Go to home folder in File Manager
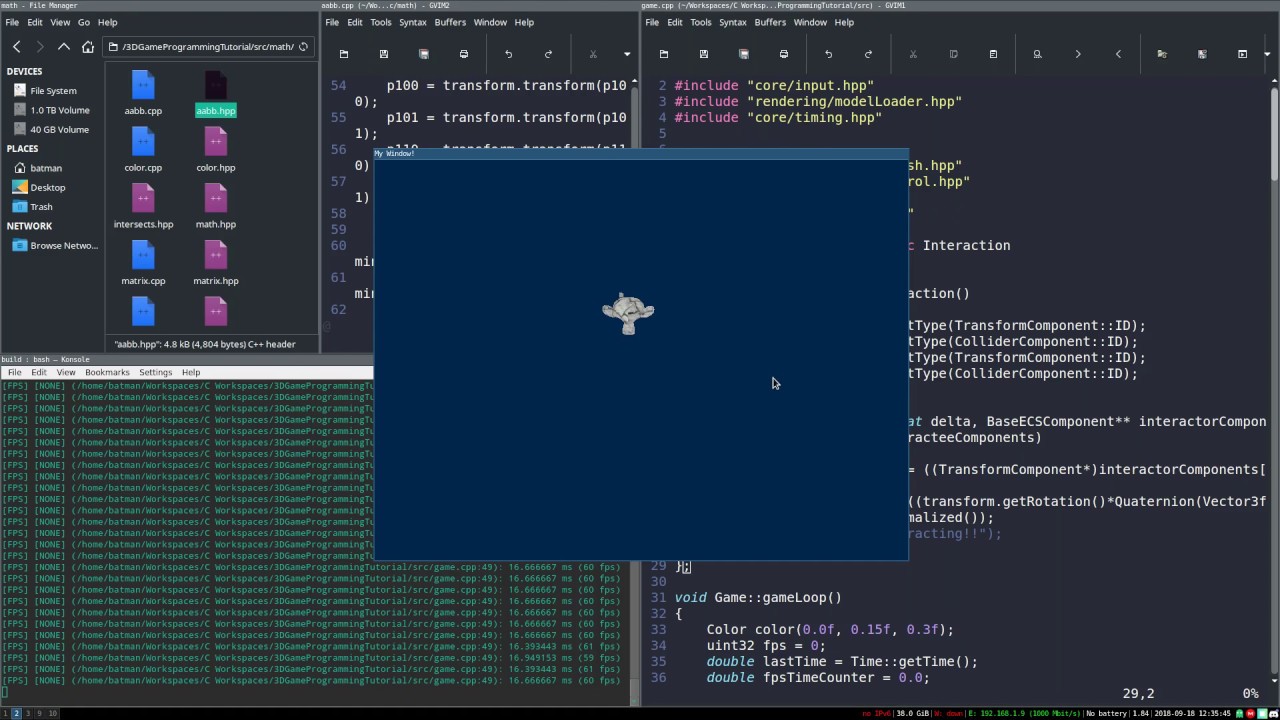The width and height of the screenshot is (1280, 720). point(88,47)
